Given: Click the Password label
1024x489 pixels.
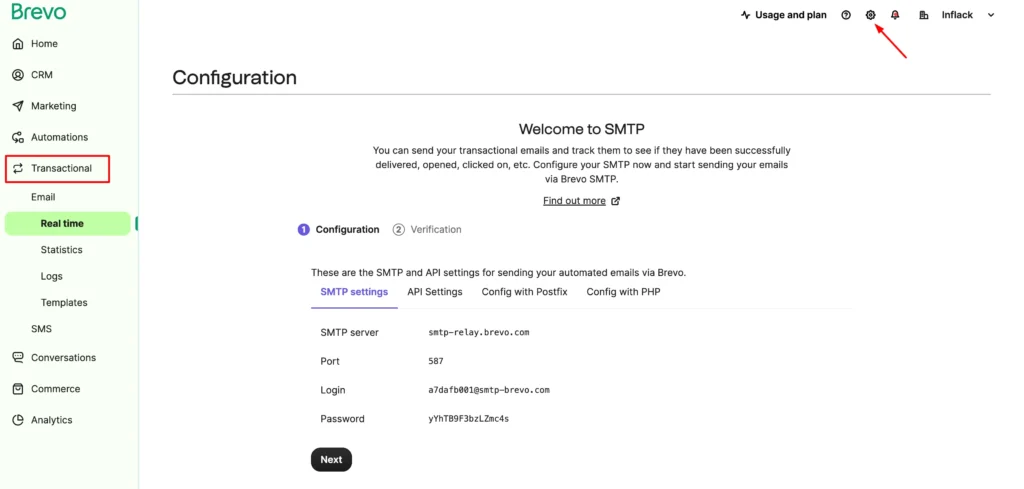Looking at the screenshot, I should [x=342, y=418].
